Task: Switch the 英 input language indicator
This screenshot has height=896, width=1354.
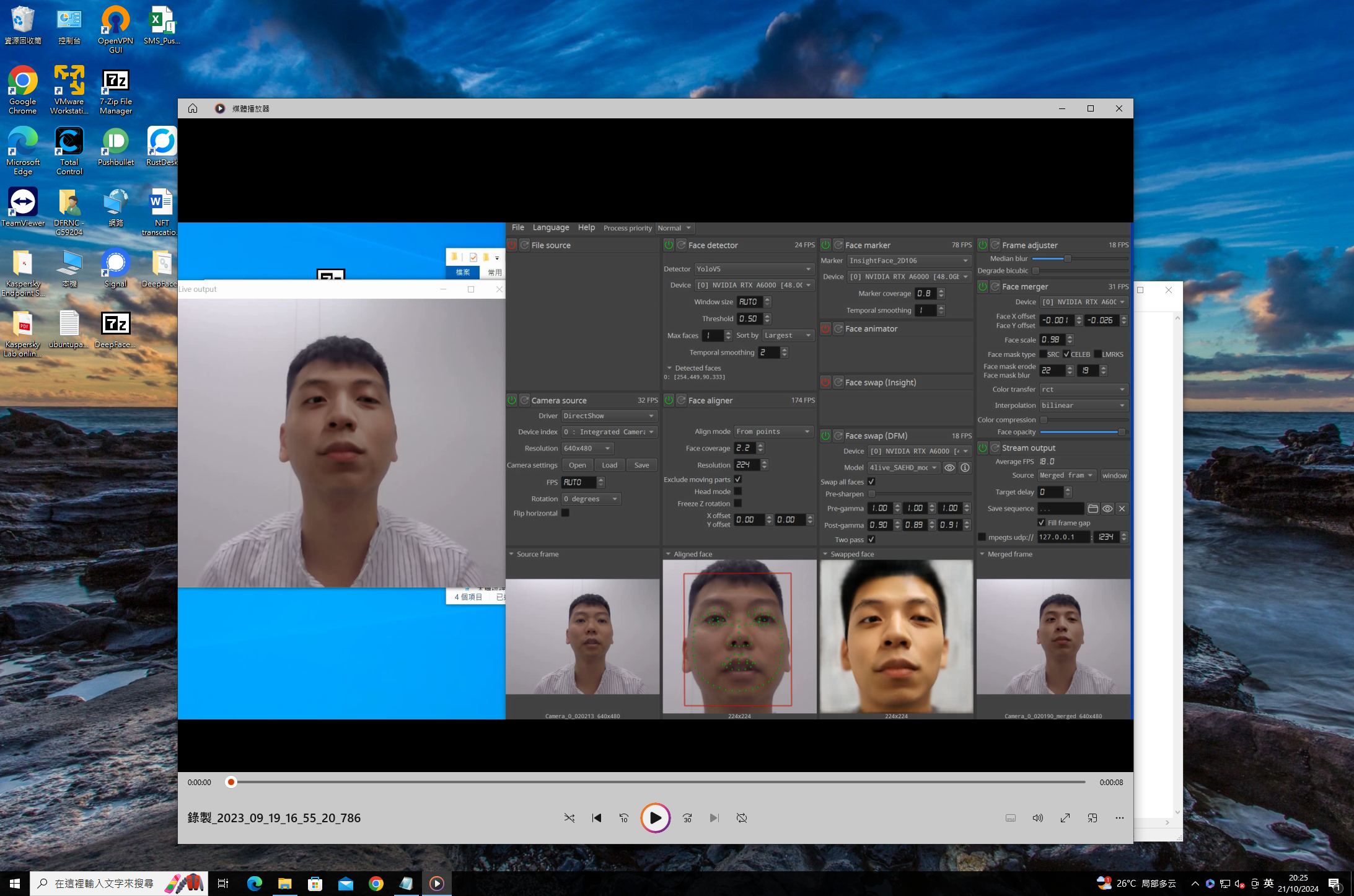Action: (1268, 884)
